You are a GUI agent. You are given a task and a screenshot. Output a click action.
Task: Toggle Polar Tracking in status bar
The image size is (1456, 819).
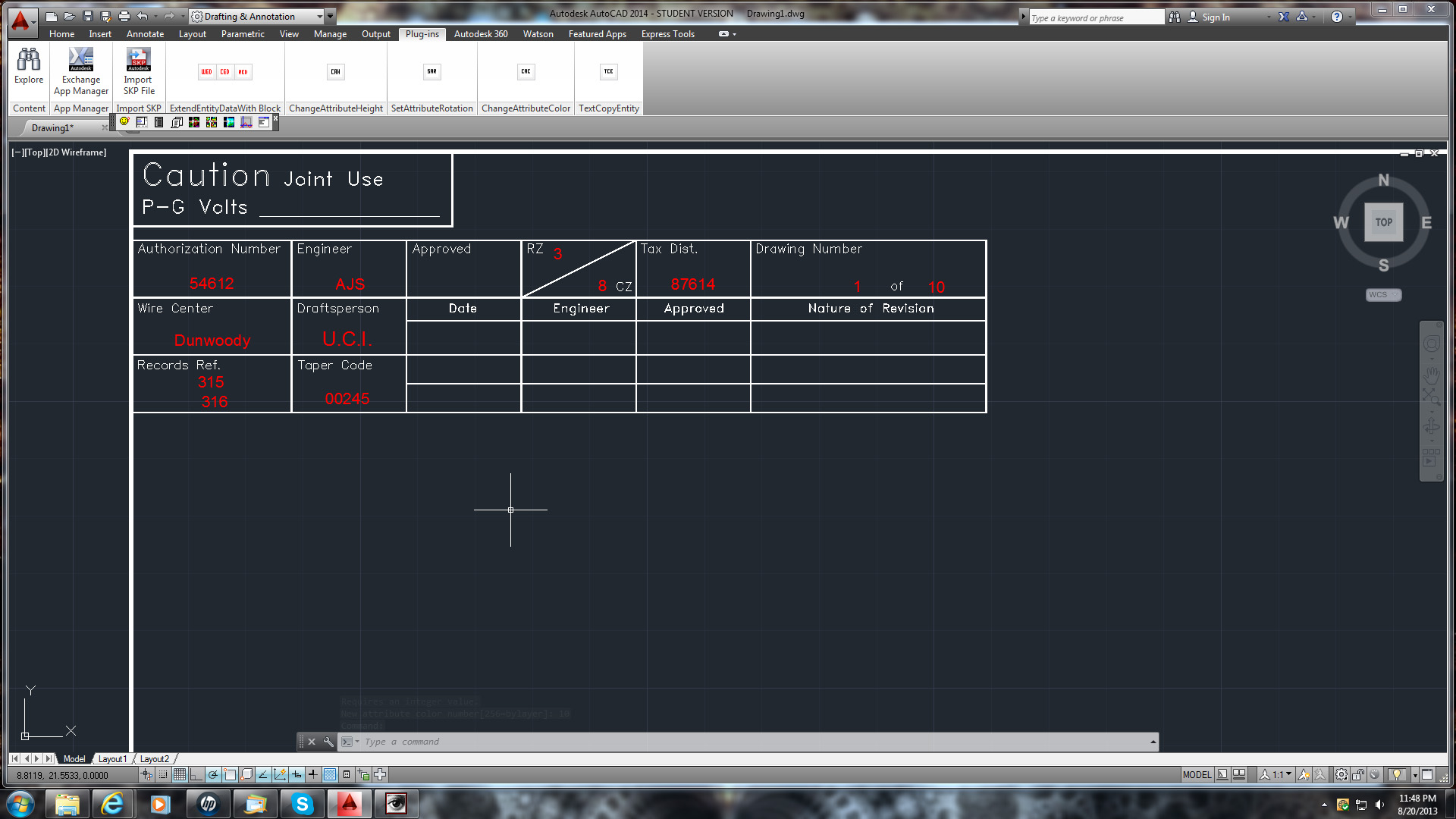coord(213,774)
